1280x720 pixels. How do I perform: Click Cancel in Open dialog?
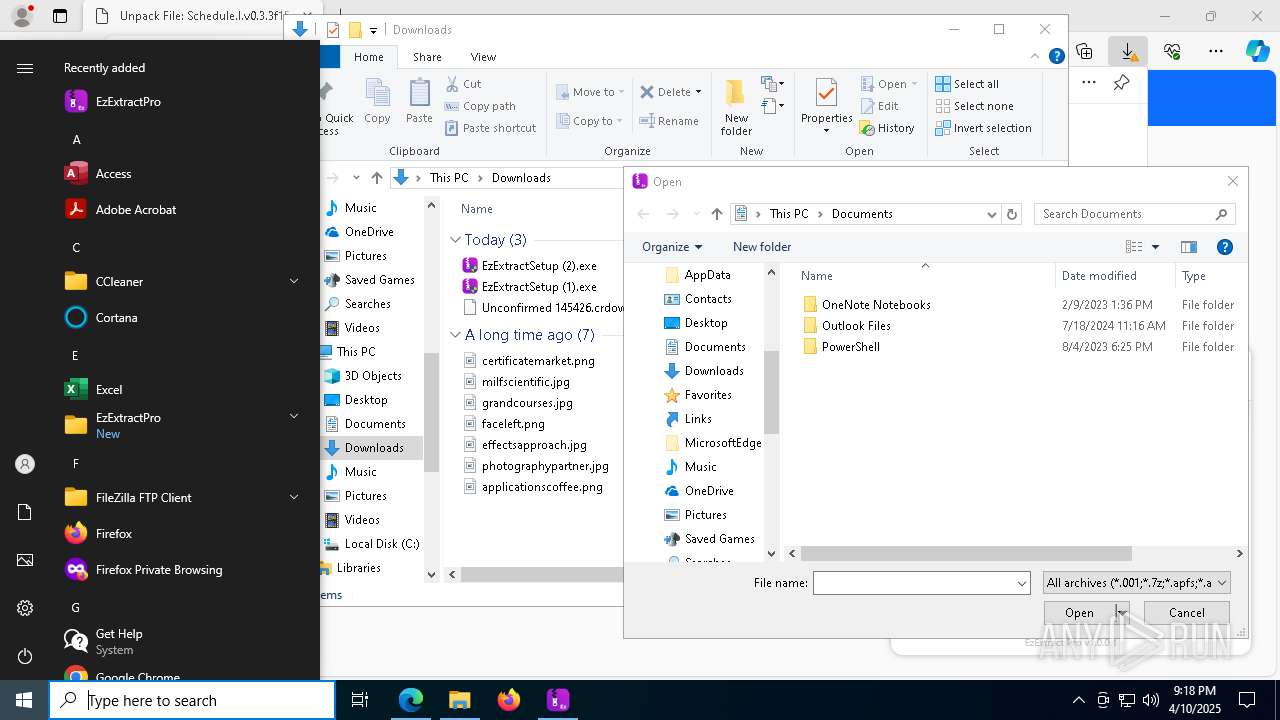coord(1187,613)
